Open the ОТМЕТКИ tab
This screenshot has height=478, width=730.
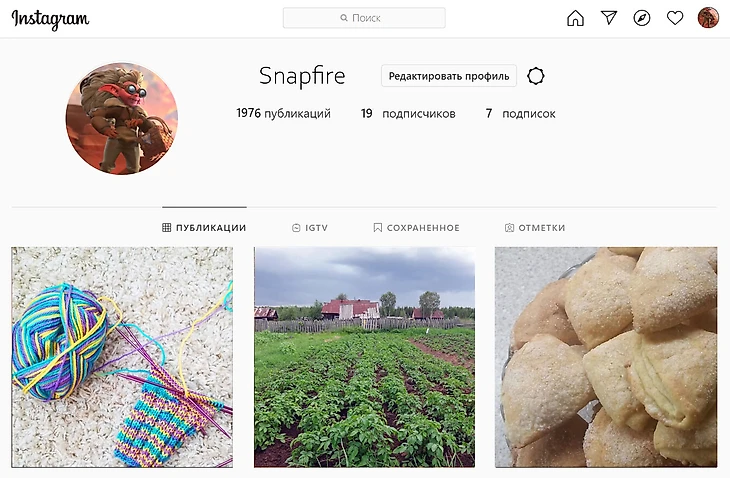535,228
